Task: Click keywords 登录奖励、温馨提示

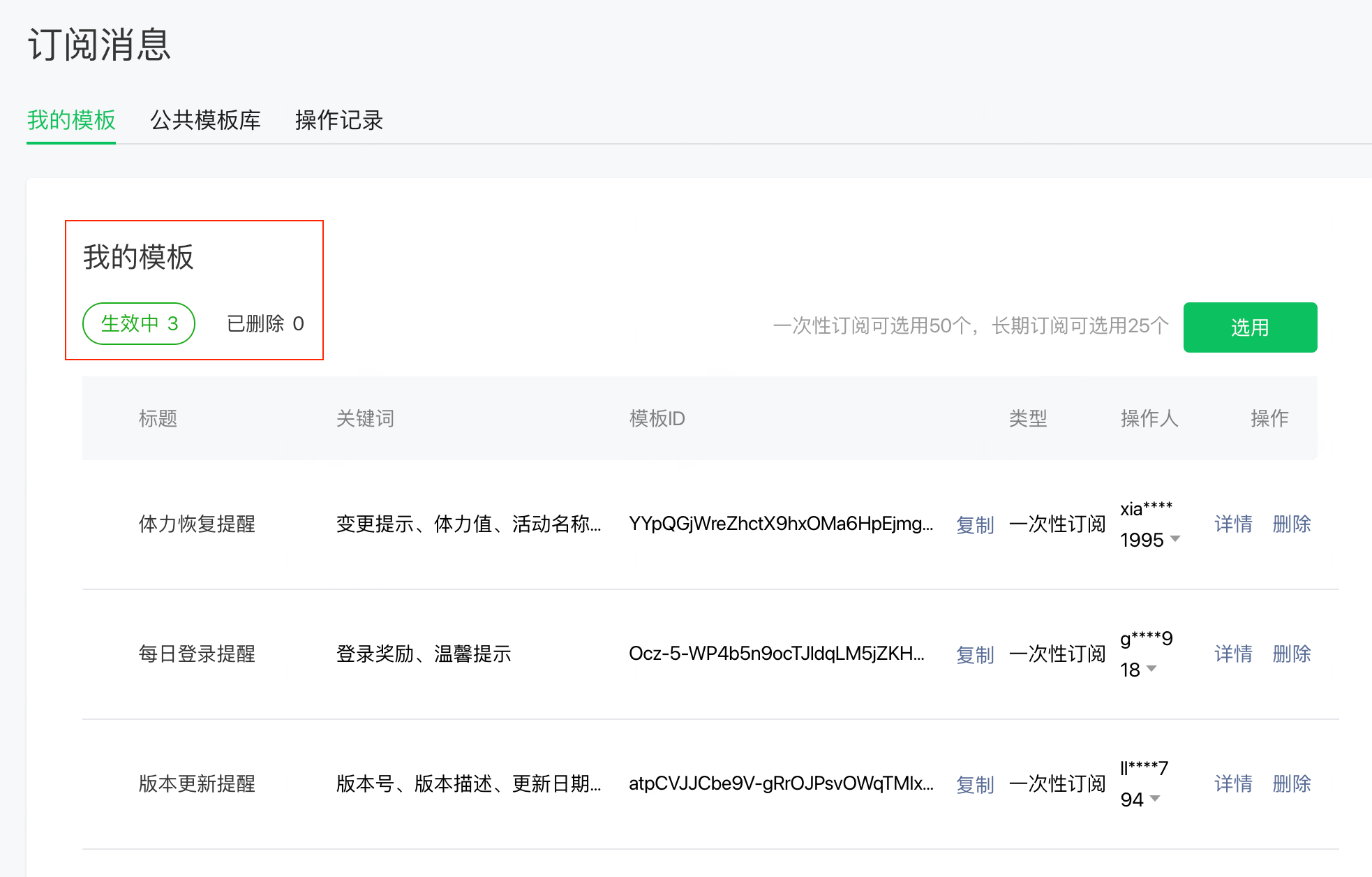Action: (x=424, y=654)
